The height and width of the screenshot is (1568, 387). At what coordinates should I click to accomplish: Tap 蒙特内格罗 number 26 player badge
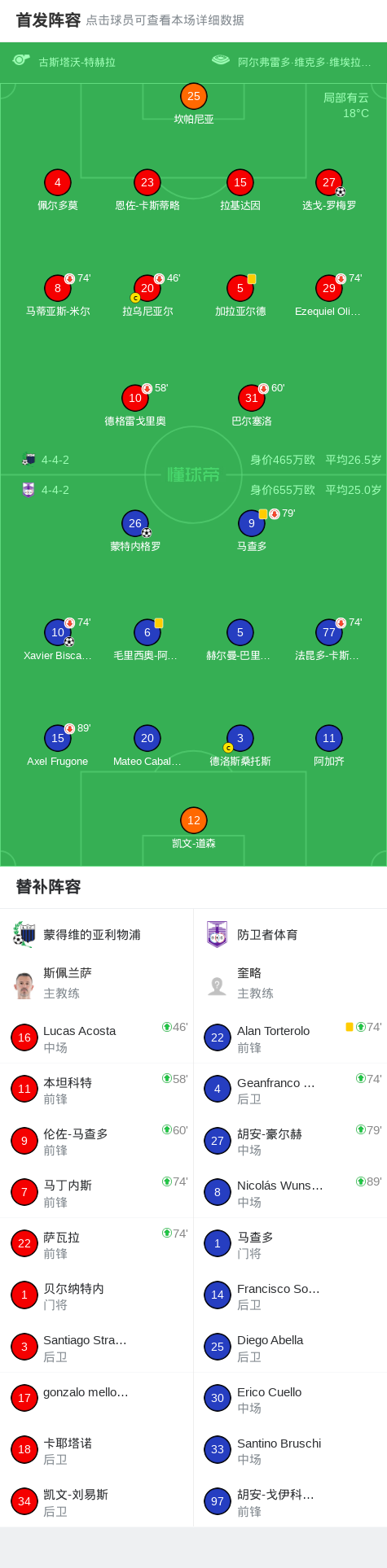pyautogui.click(x=135, y=523)
